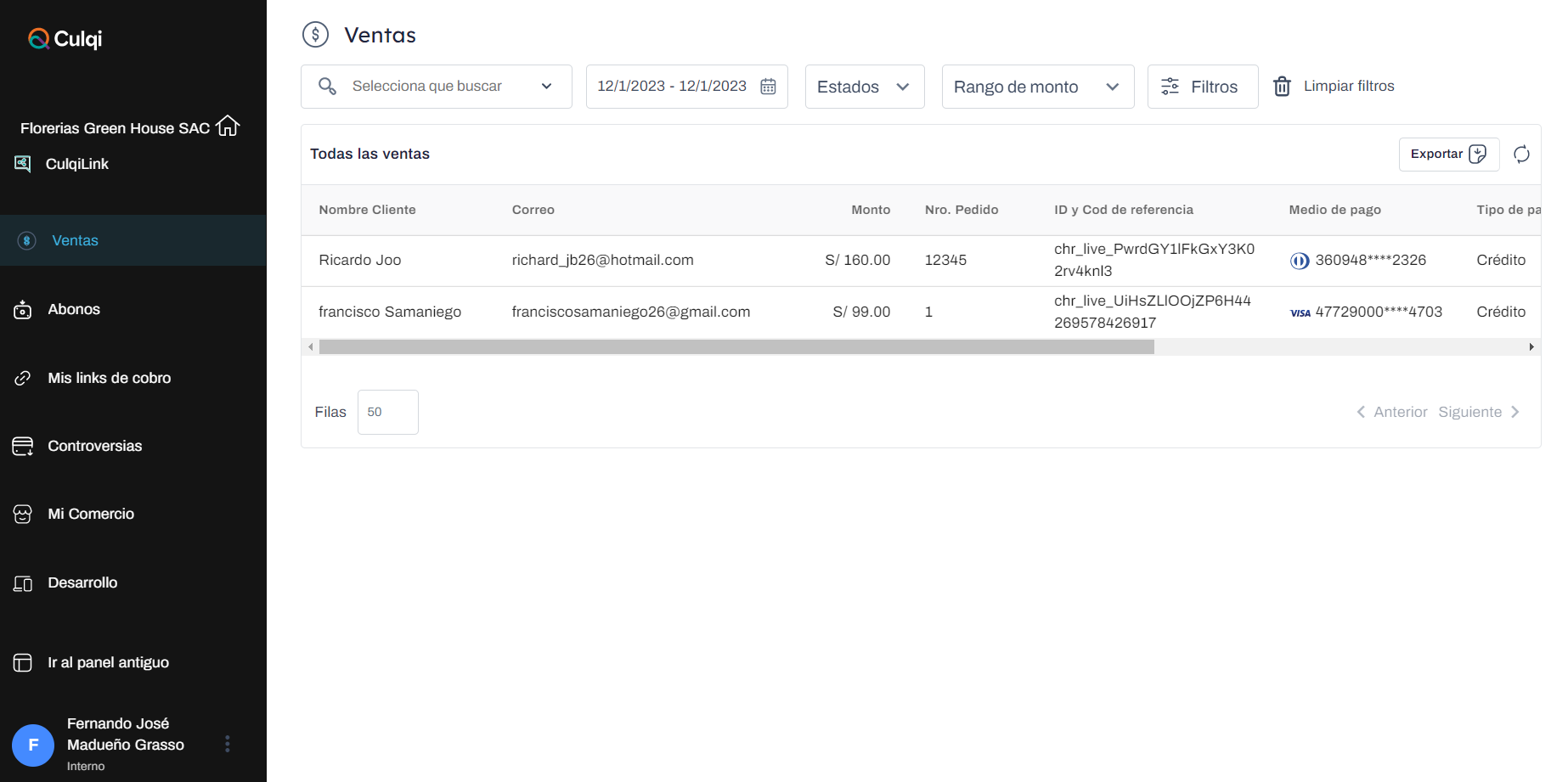Click the Exportar button

(x=1448, y=154)
